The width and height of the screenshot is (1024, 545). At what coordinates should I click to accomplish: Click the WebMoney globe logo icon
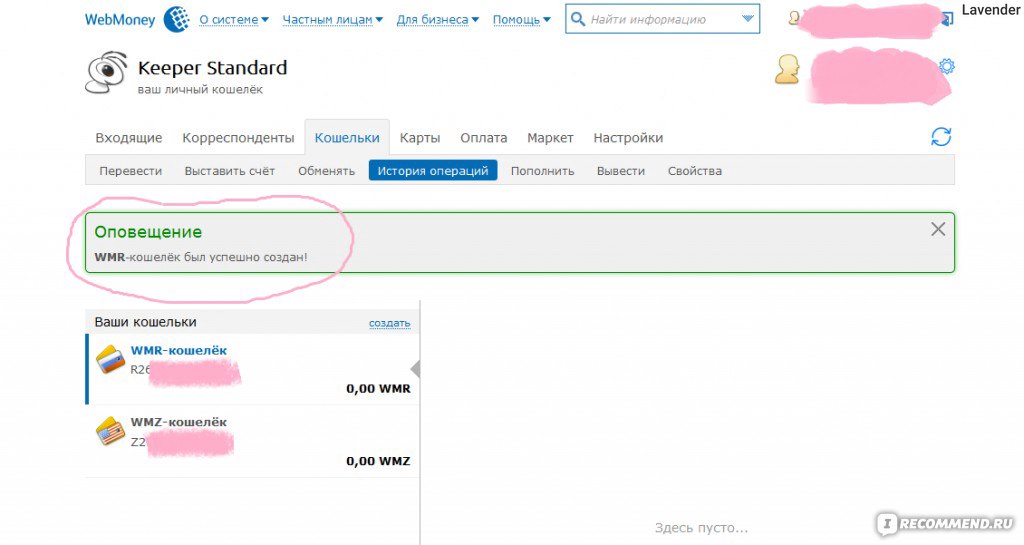(x=176, y=19)
